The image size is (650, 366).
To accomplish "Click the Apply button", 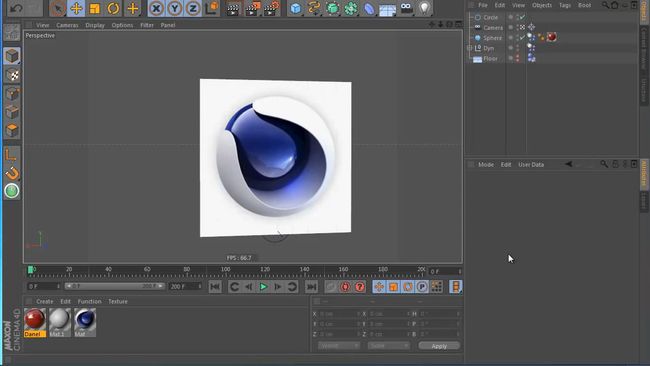I will (x=439, y=346).
